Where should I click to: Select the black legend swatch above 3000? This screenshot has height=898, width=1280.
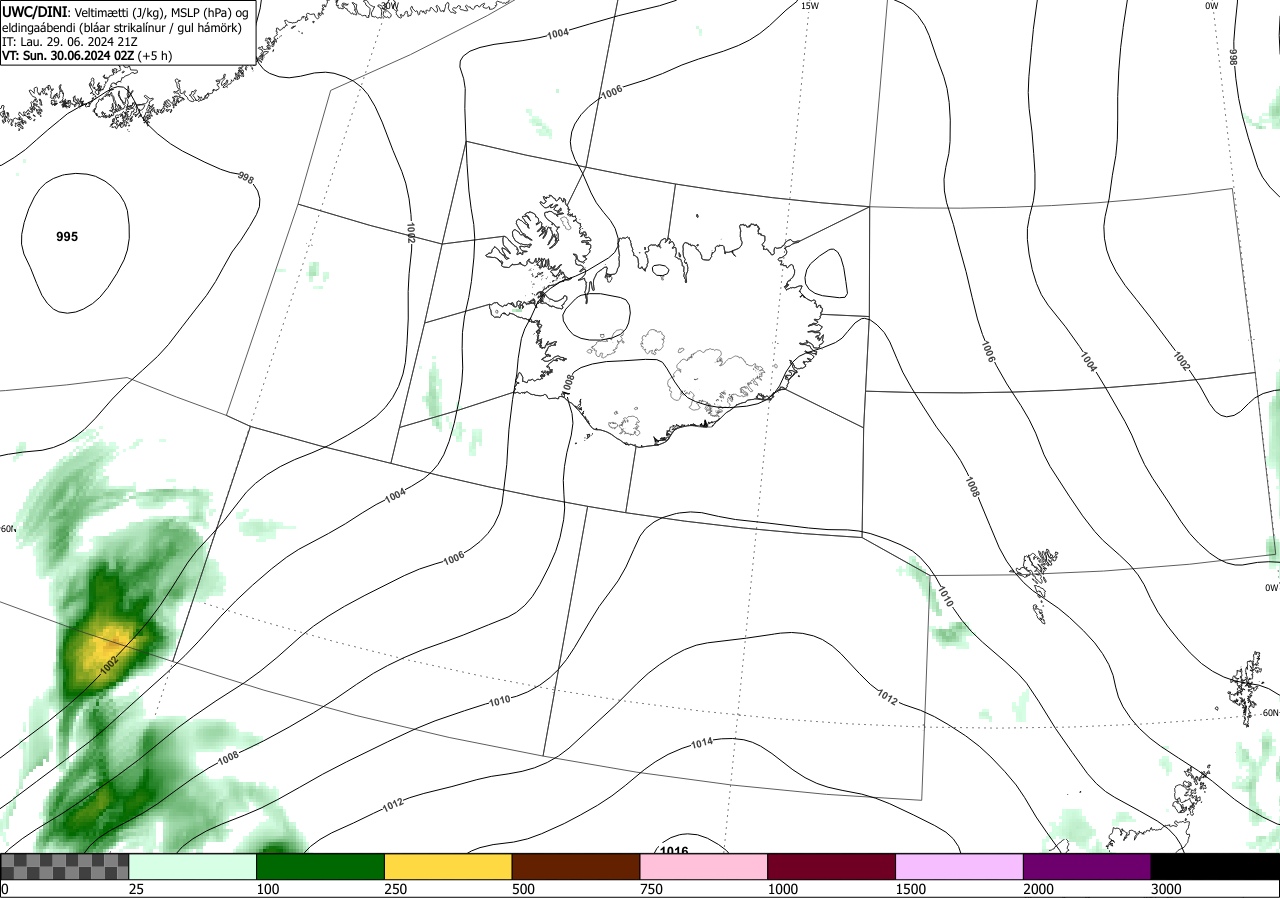click(1215, 866)
